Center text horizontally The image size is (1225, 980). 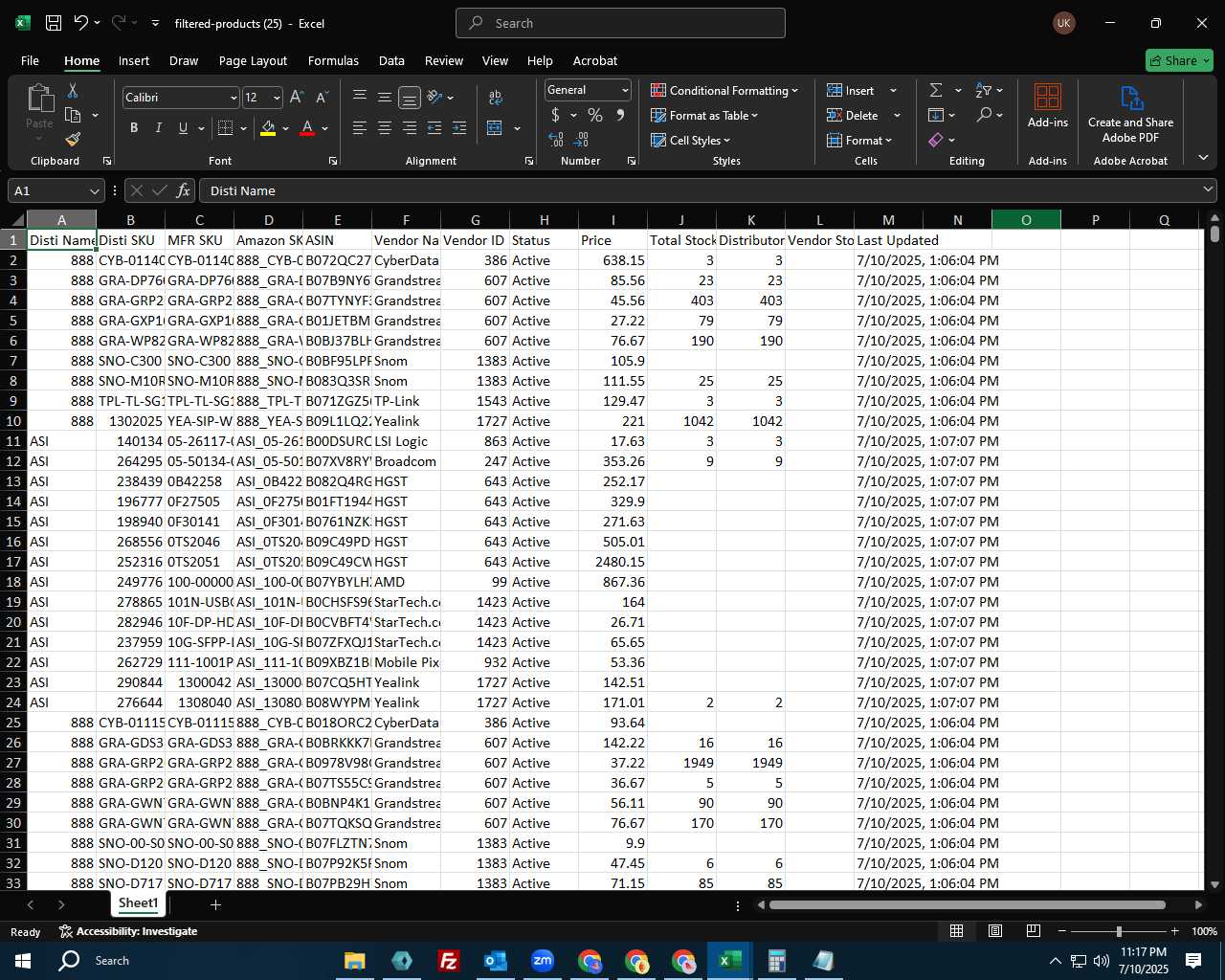(x=385, y=127)
